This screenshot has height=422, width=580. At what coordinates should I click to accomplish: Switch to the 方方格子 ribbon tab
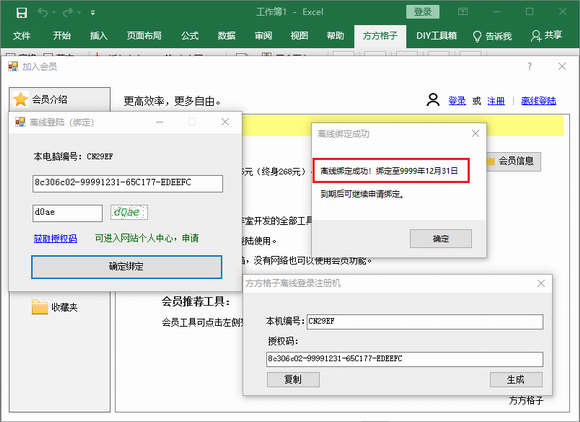click(x=380, y=36)
